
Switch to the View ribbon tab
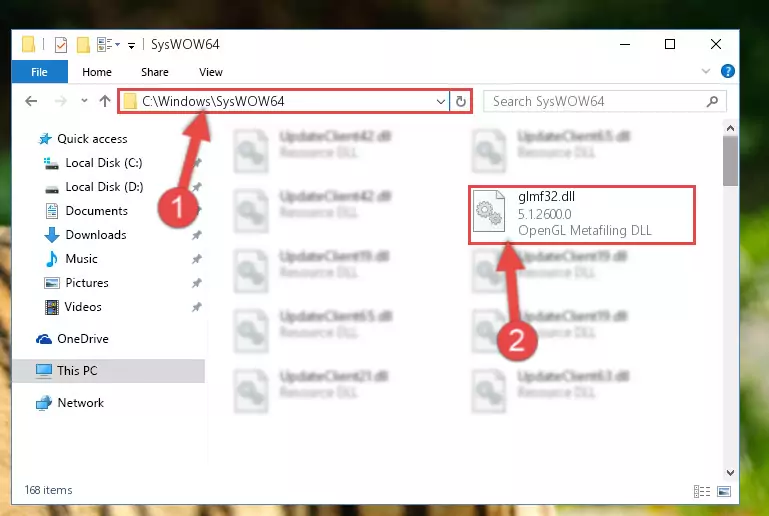[x=210, y=72]
